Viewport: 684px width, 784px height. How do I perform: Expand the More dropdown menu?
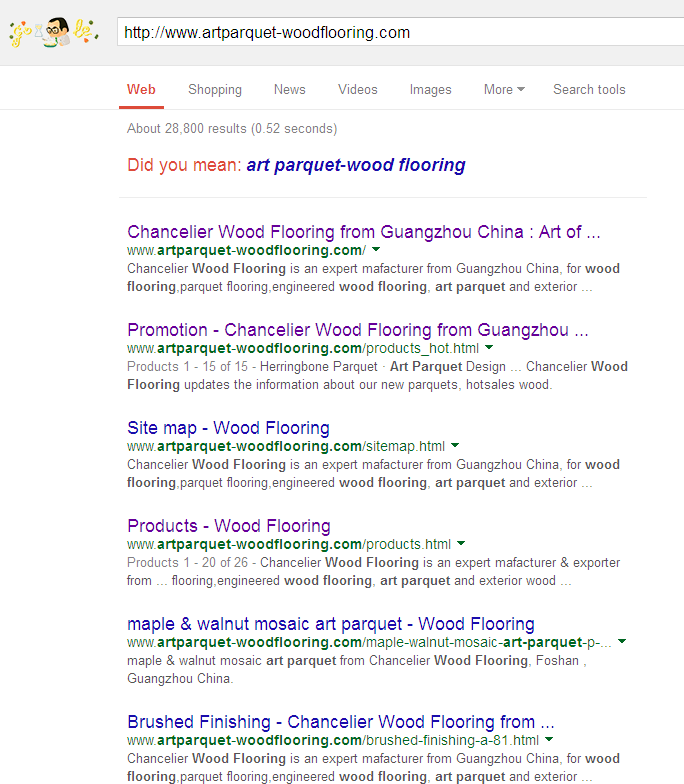(504, 90)
